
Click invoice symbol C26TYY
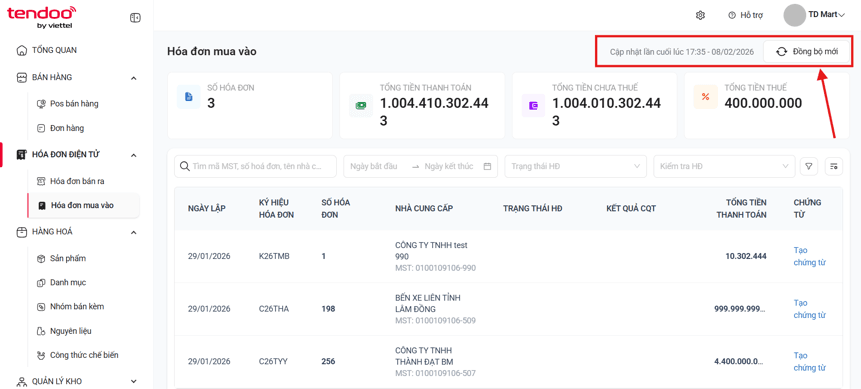[273, 362]
